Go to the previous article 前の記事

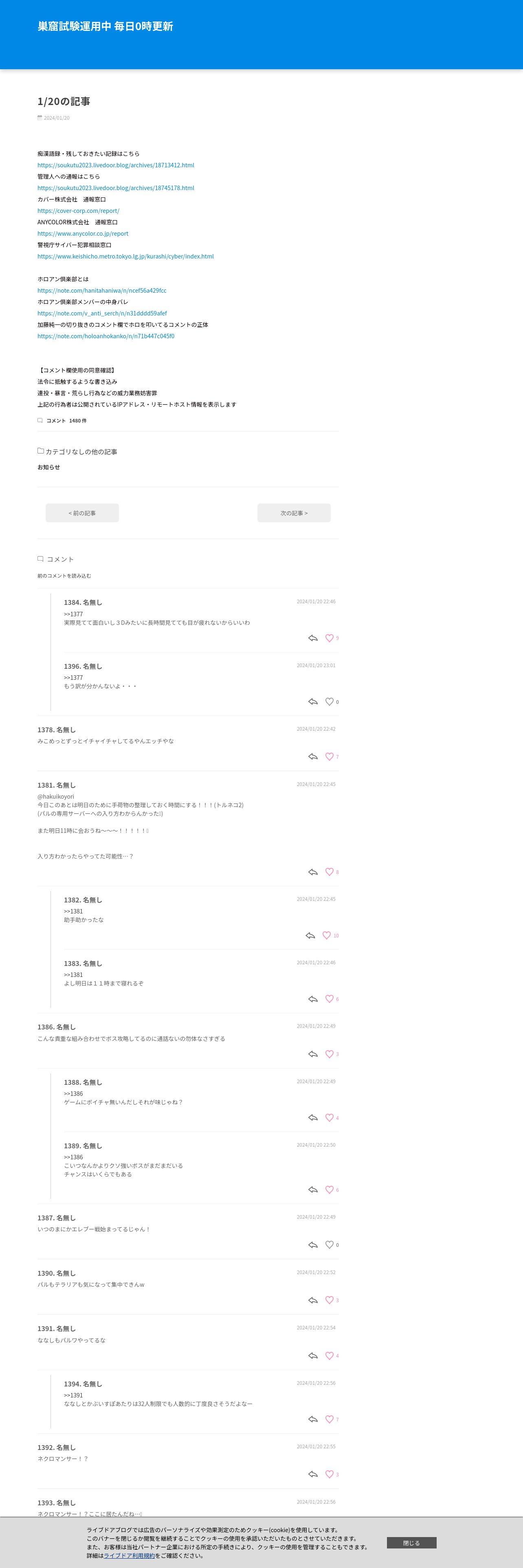tap(82, 512)
